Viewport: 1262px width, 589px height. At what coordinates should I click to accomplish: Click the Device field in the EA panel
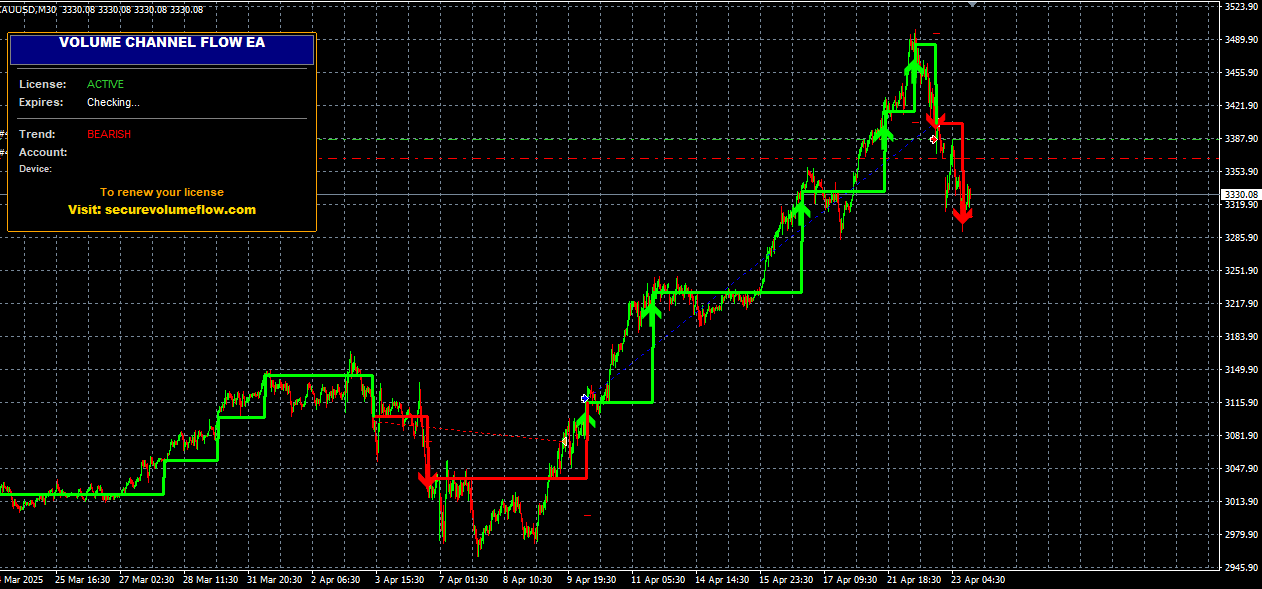click(38, 169)
